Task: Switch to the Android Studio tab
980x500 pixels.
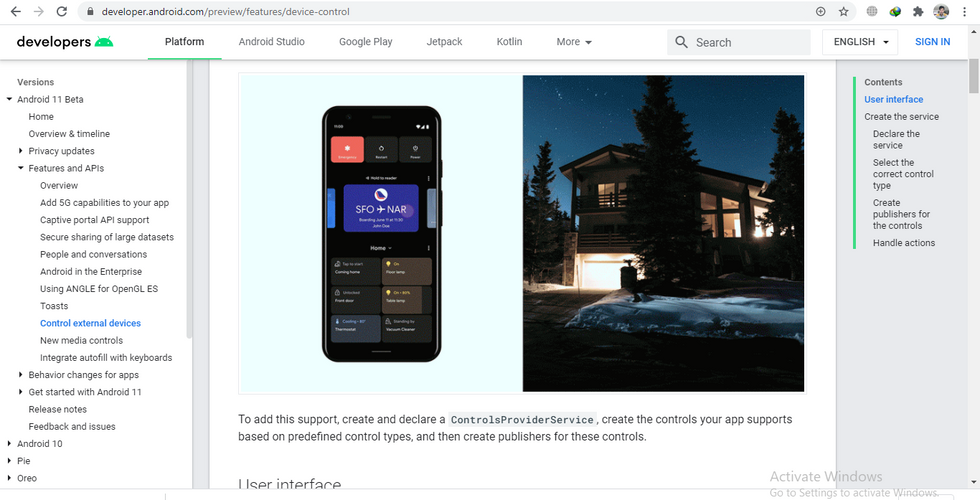Action: point(271,42)
